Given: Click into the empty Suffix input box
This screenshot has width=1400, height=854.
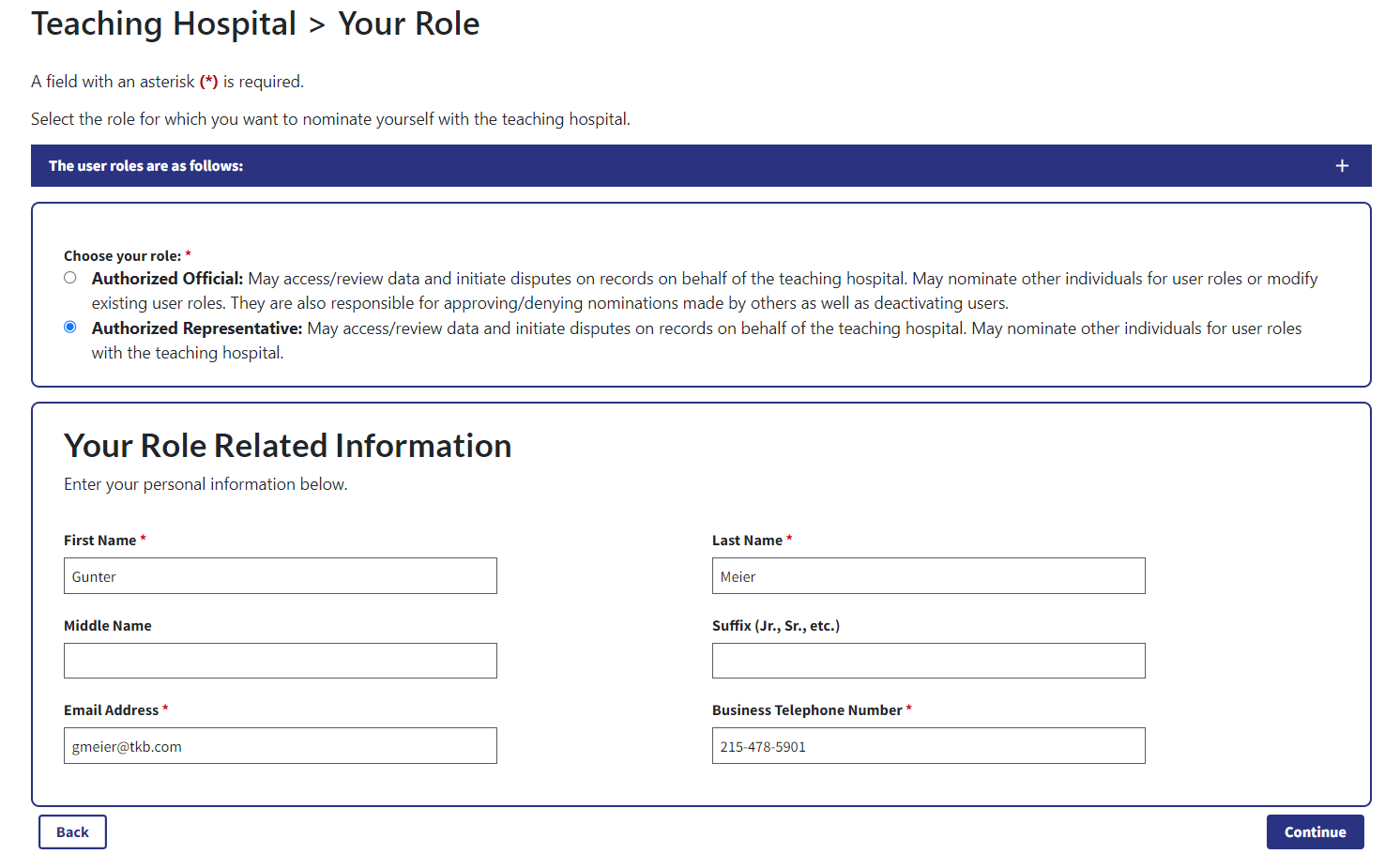Looking at the screenshot, I should [x=928, y=661].
